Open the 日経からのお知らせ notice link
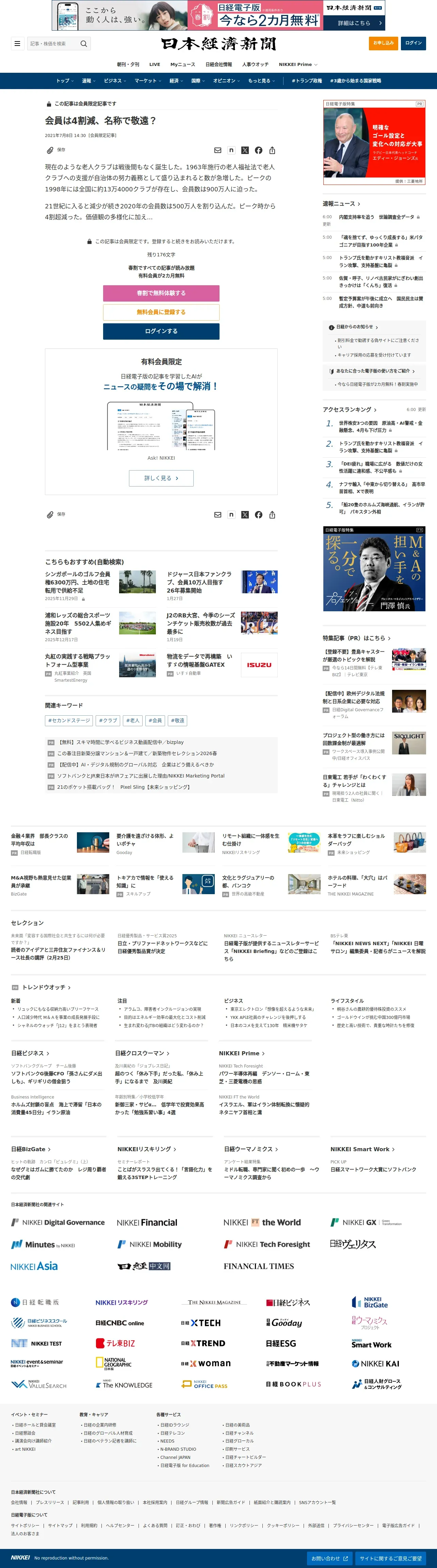This screenshot has height=1568, width=437. 354,327
